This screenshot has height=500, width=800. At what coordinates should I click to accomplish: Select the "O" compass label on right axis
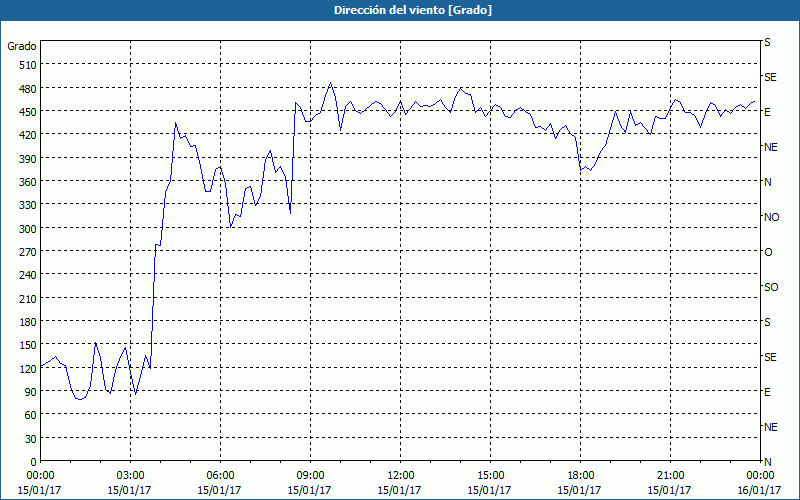[x=768, y=252]
